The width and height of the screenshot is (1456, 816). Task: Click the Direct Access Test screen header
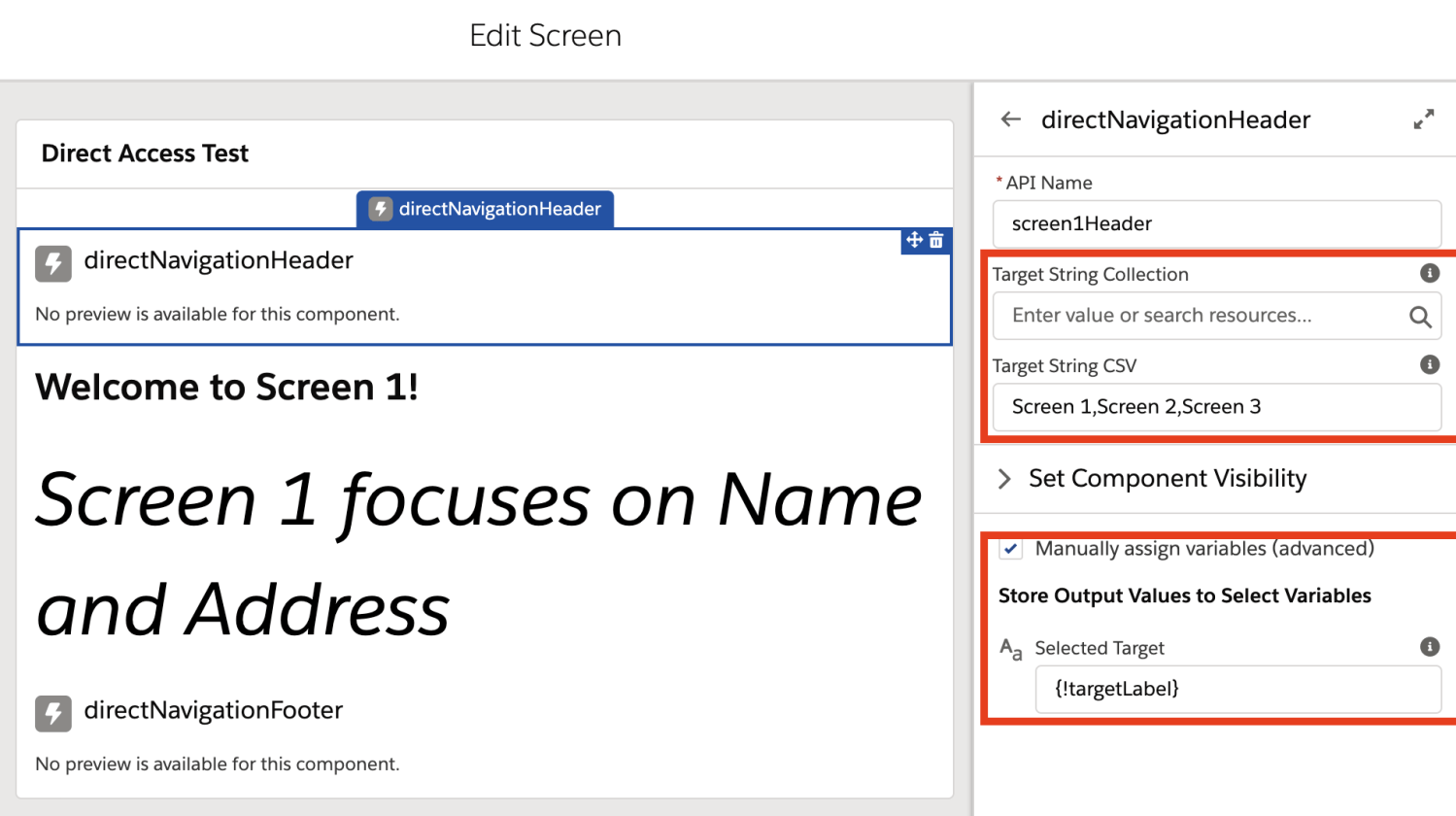pyautogui.click(x=144, y=153)
